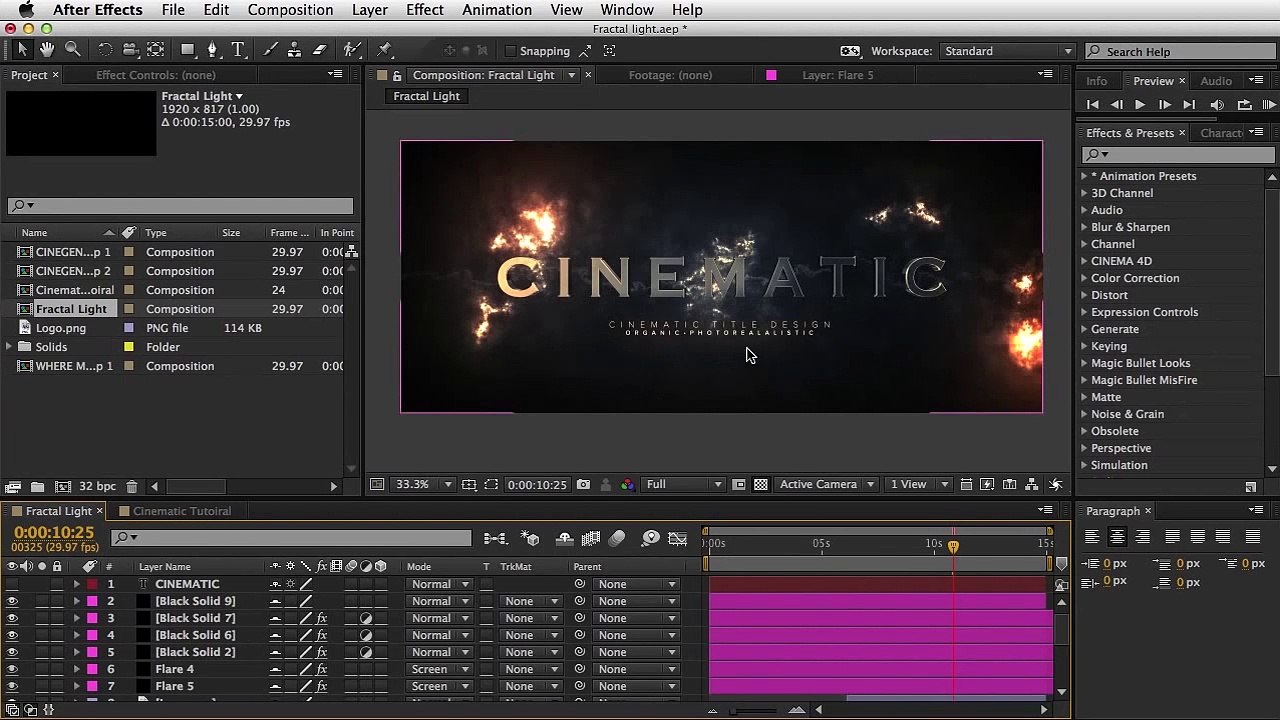Hide the Flare 4 layer
1280x720 pixels.
click(12, 669)
